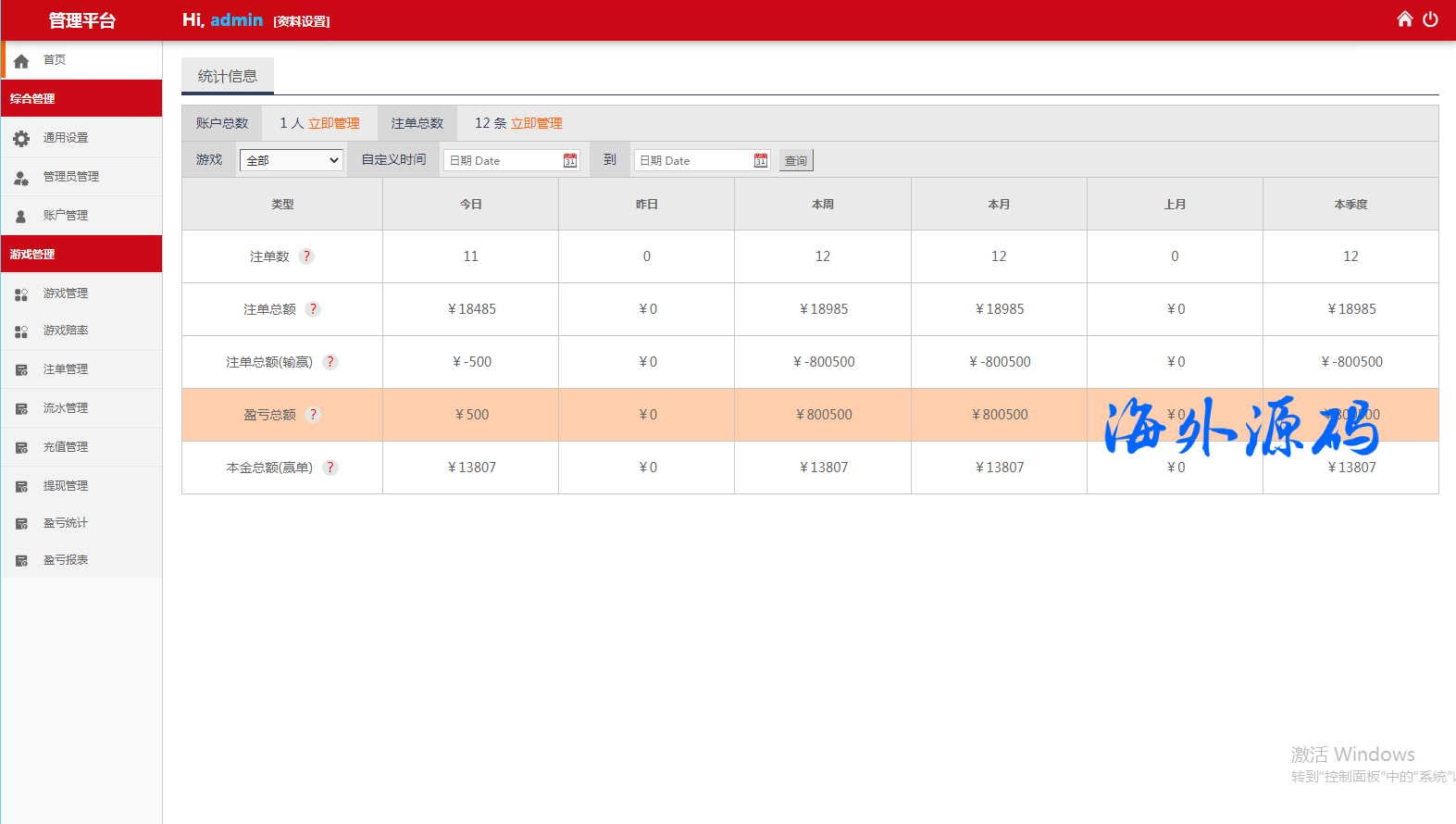This screenshot has height=824, width=1456.
Task: Select the 统计信息 tab
Action: tap(228, 76)
